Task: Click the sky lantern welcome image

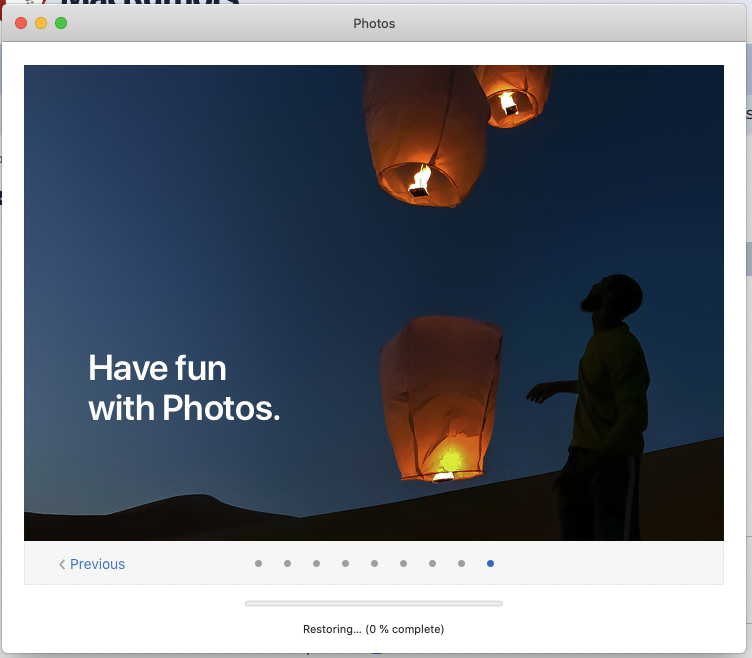Action: click(374, 303)
